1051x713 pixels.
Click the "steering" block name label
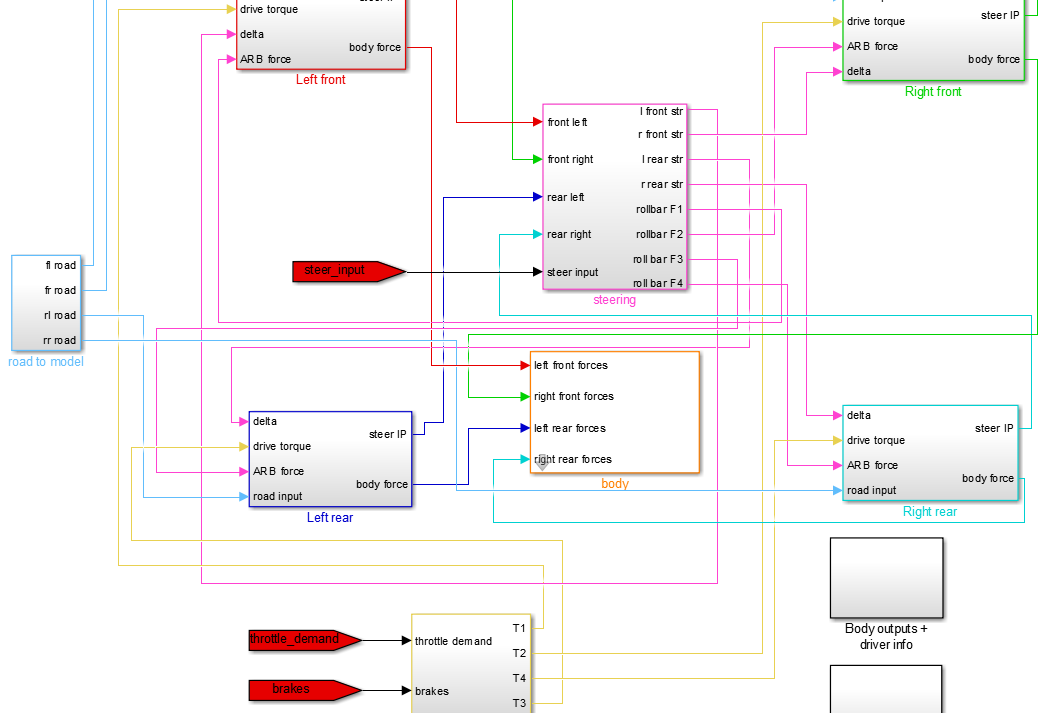tap(614, 300)
